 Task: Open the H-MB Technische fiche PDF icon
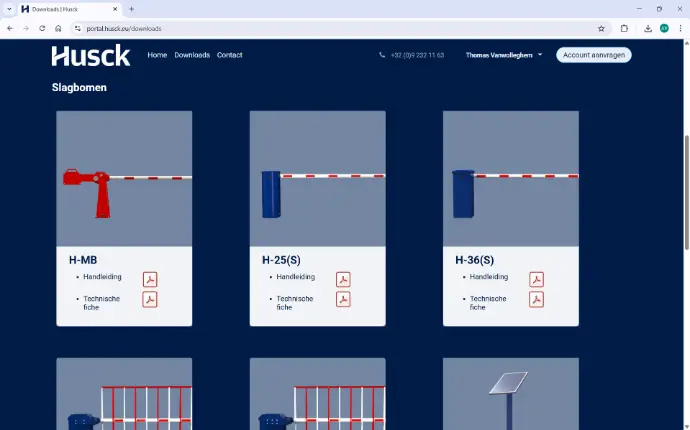(x=150, y=300)
